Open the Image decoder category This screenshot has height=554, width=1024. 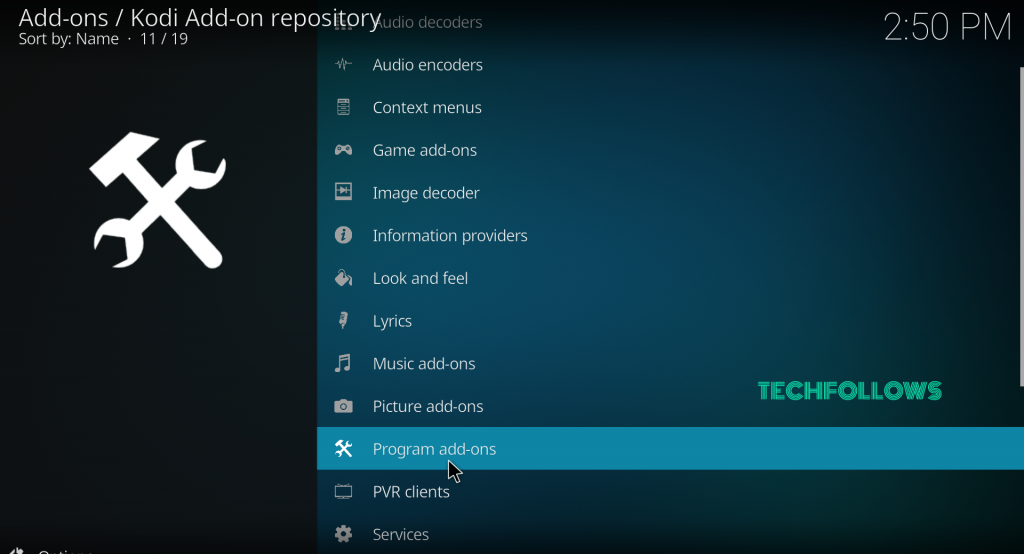click(x=670, y=192)
